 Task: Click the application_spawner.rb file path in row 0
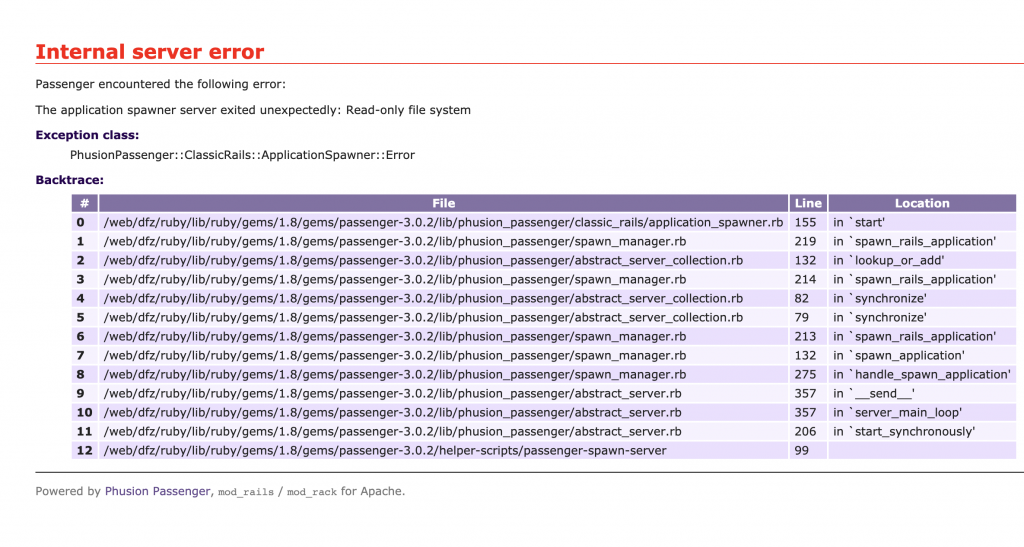tap(443, 222)
